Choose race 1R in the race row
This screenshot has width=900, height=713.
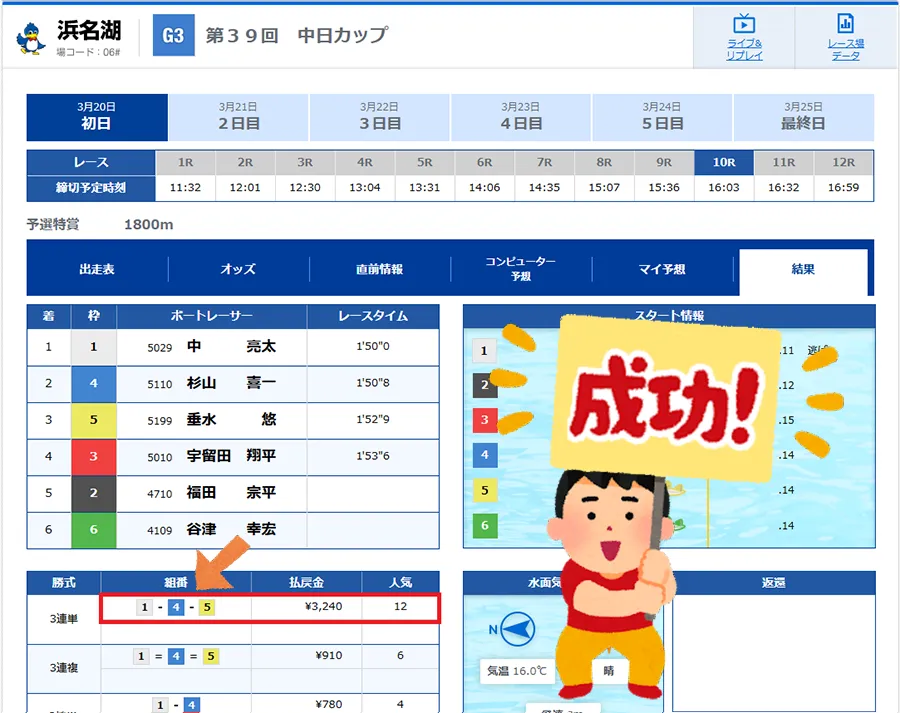(186, 162)
